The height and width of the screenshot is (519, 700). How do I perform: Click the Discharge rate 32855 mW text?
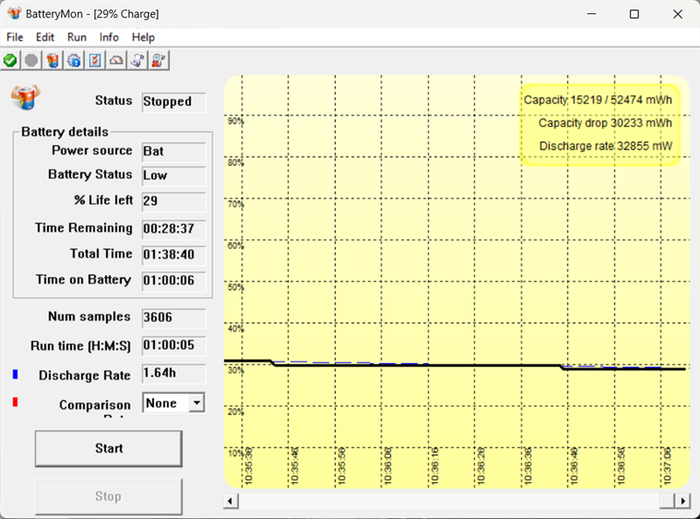(605, 146)
